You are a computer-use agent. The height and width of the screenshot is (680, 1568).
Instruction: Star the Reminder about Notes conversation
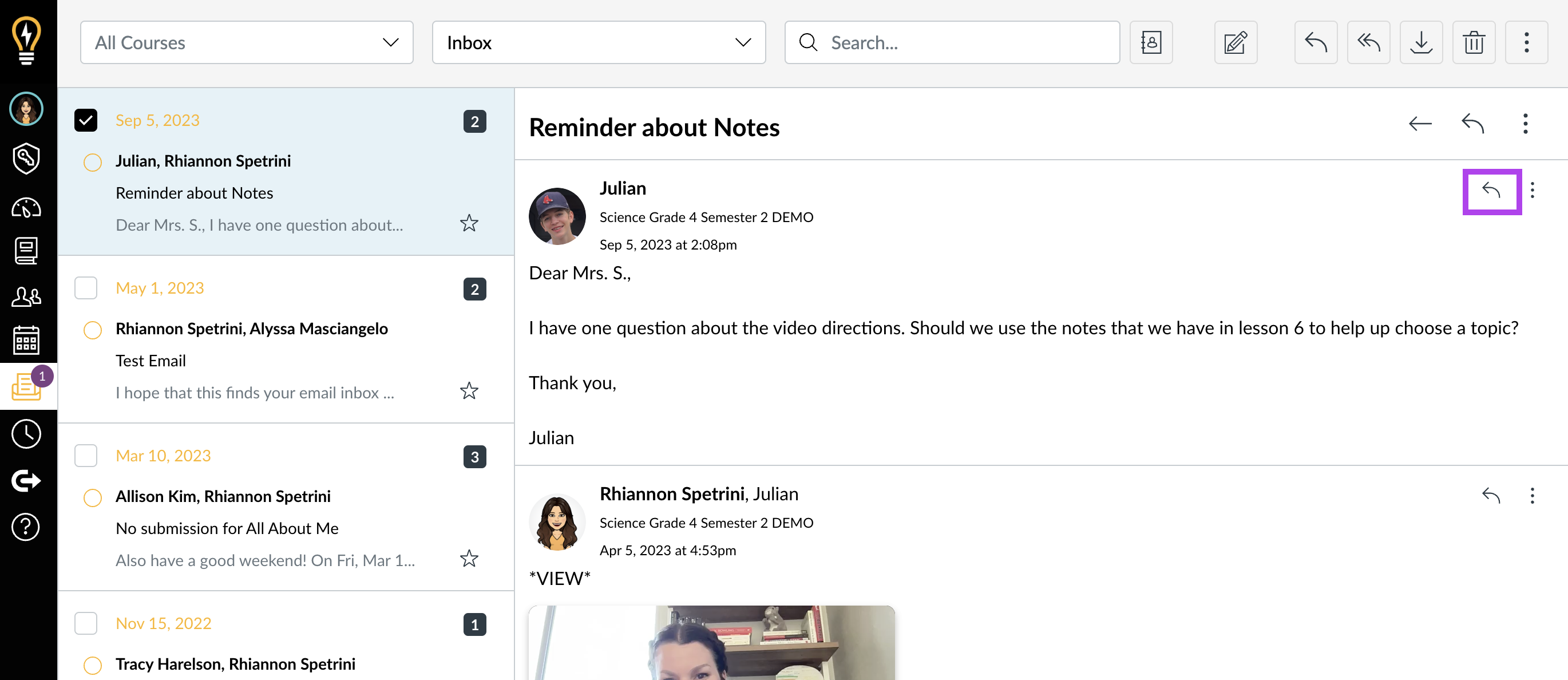(x=469, y=223)
